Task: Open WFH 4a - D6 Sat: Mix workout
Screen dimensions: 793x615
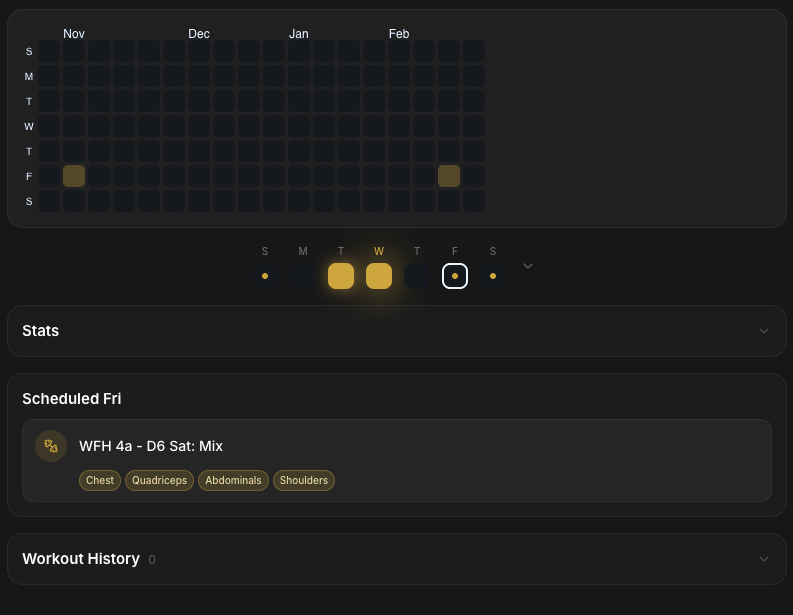Action: point(150,446)
